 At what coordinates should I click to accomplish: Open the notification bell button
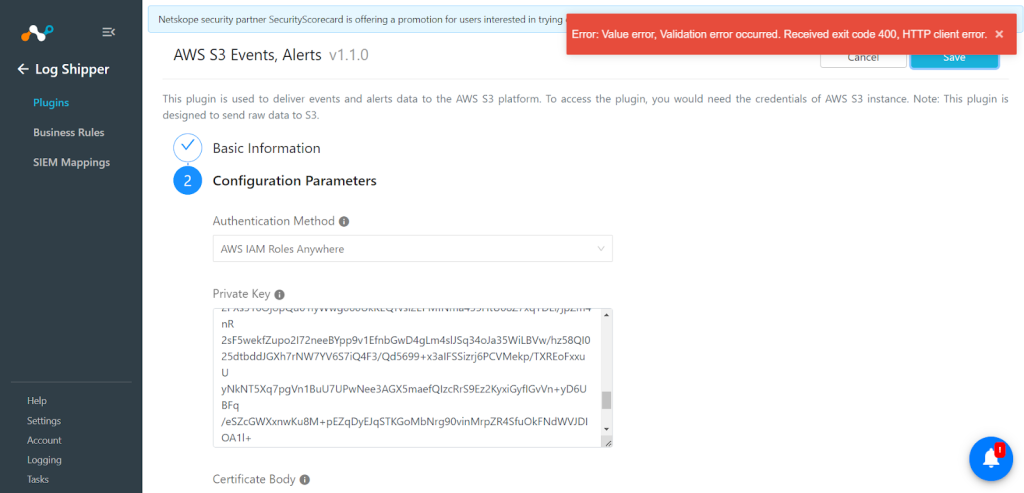991,458
